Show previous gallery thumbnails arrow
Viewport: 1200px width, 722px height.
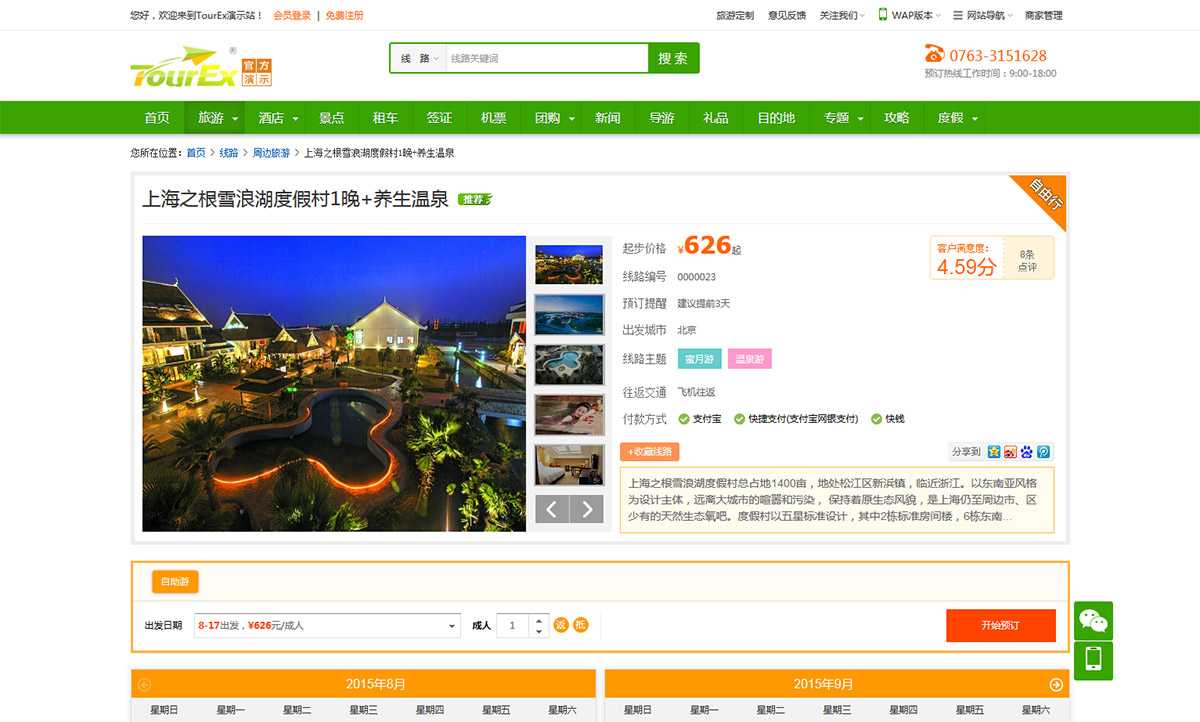[552, 508]
